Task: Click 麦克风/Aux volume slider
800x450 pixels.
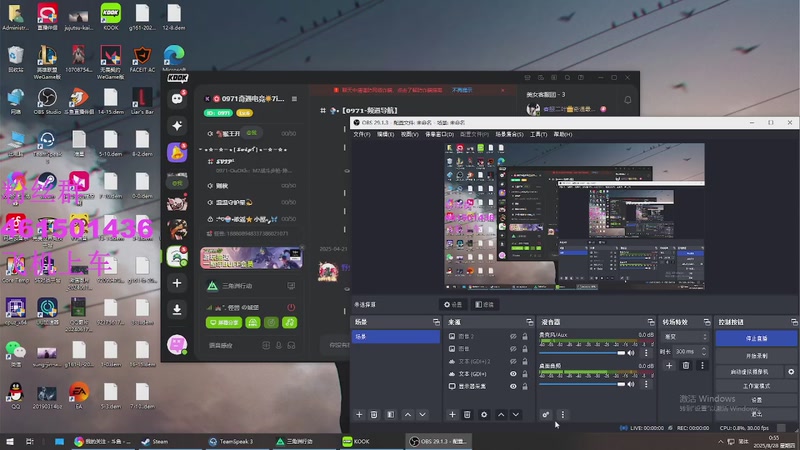Action: (582, 353)
